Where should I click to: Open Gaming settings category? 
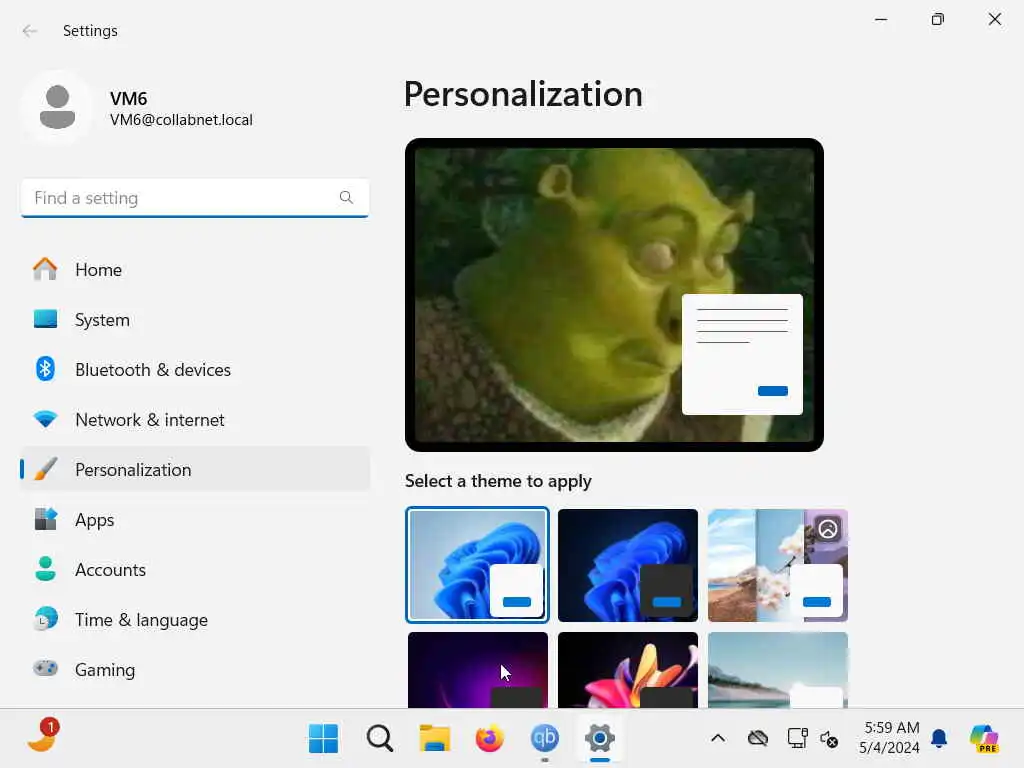point(195,669)
